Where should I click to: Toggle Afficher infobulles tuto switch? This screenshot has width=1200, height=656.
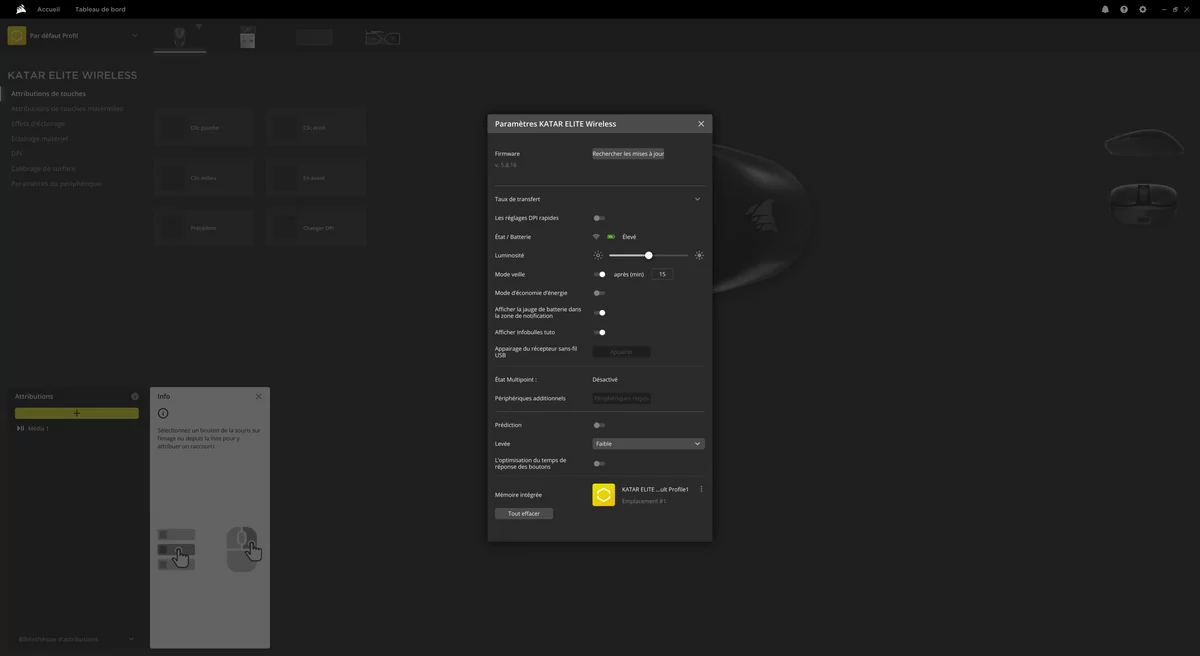[x=599, y=332]
